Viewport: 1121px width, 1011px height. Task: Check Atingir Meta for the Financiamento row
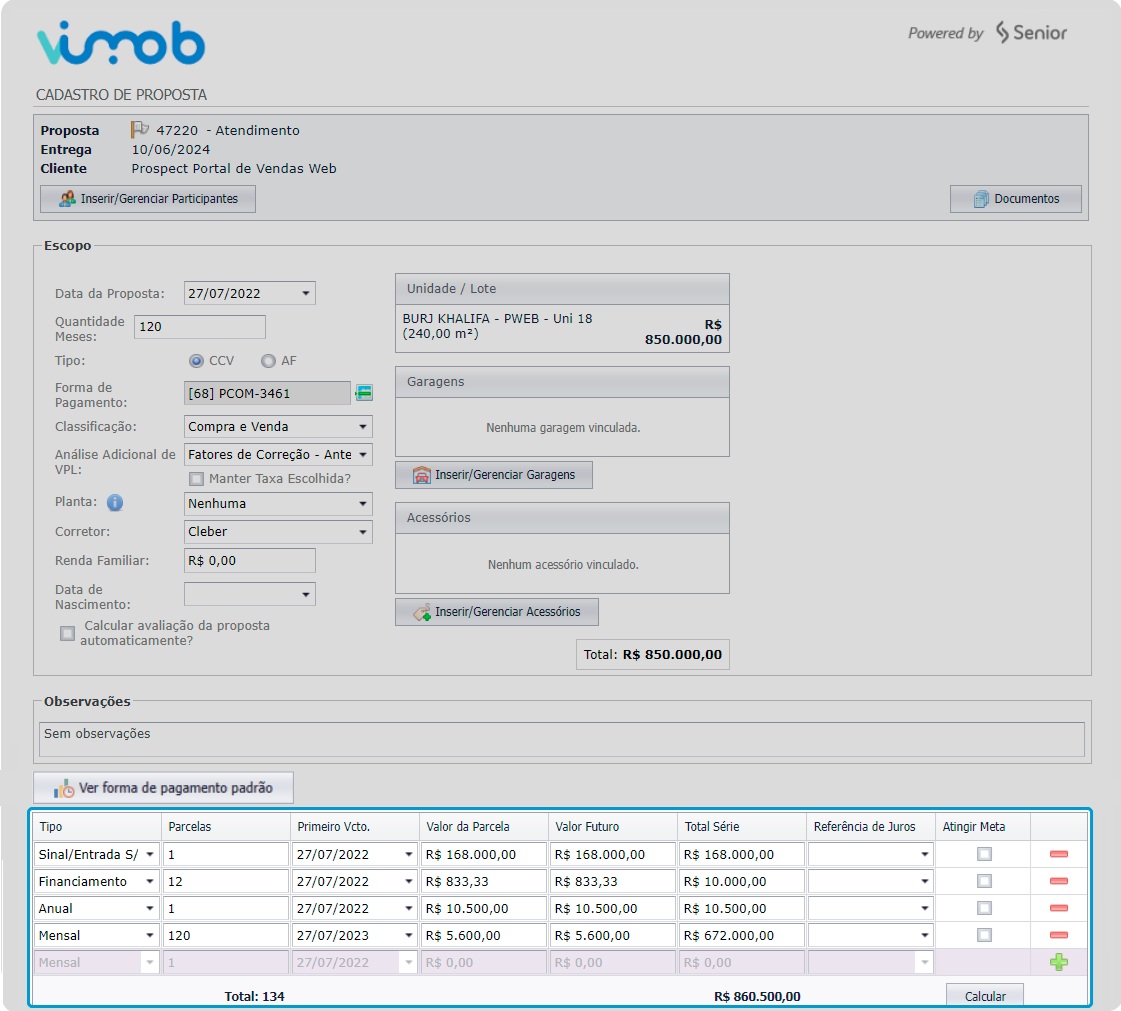pyautogui.click(x=984, y=881)
